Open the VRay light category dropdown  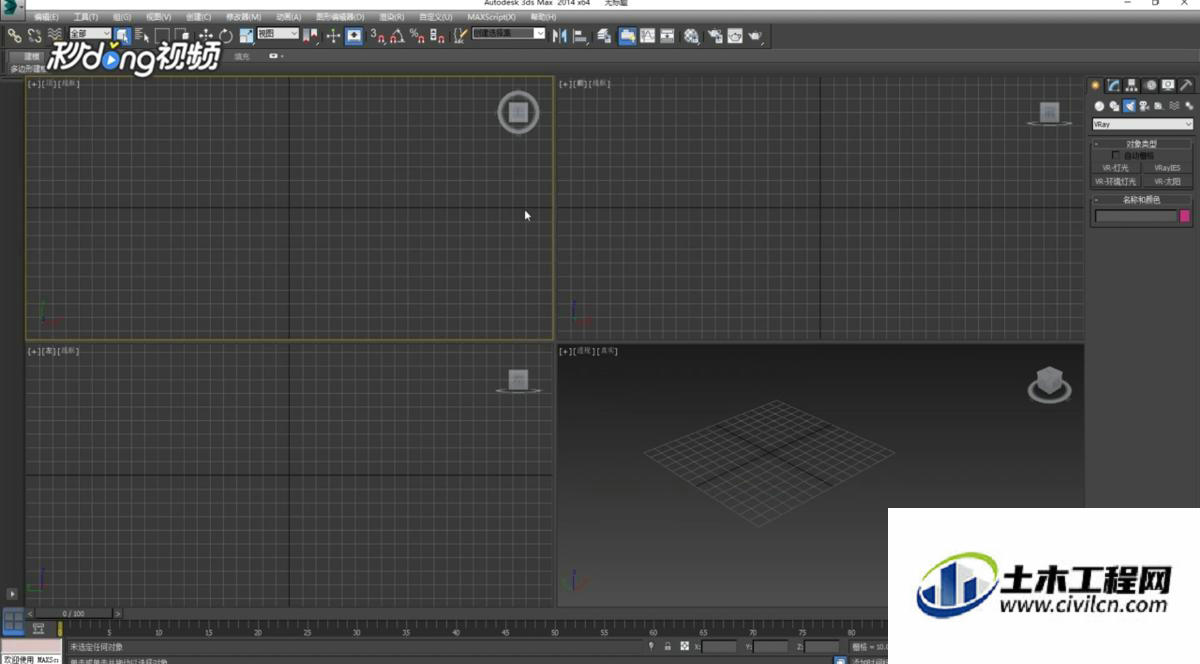[x=1142, y=124]
